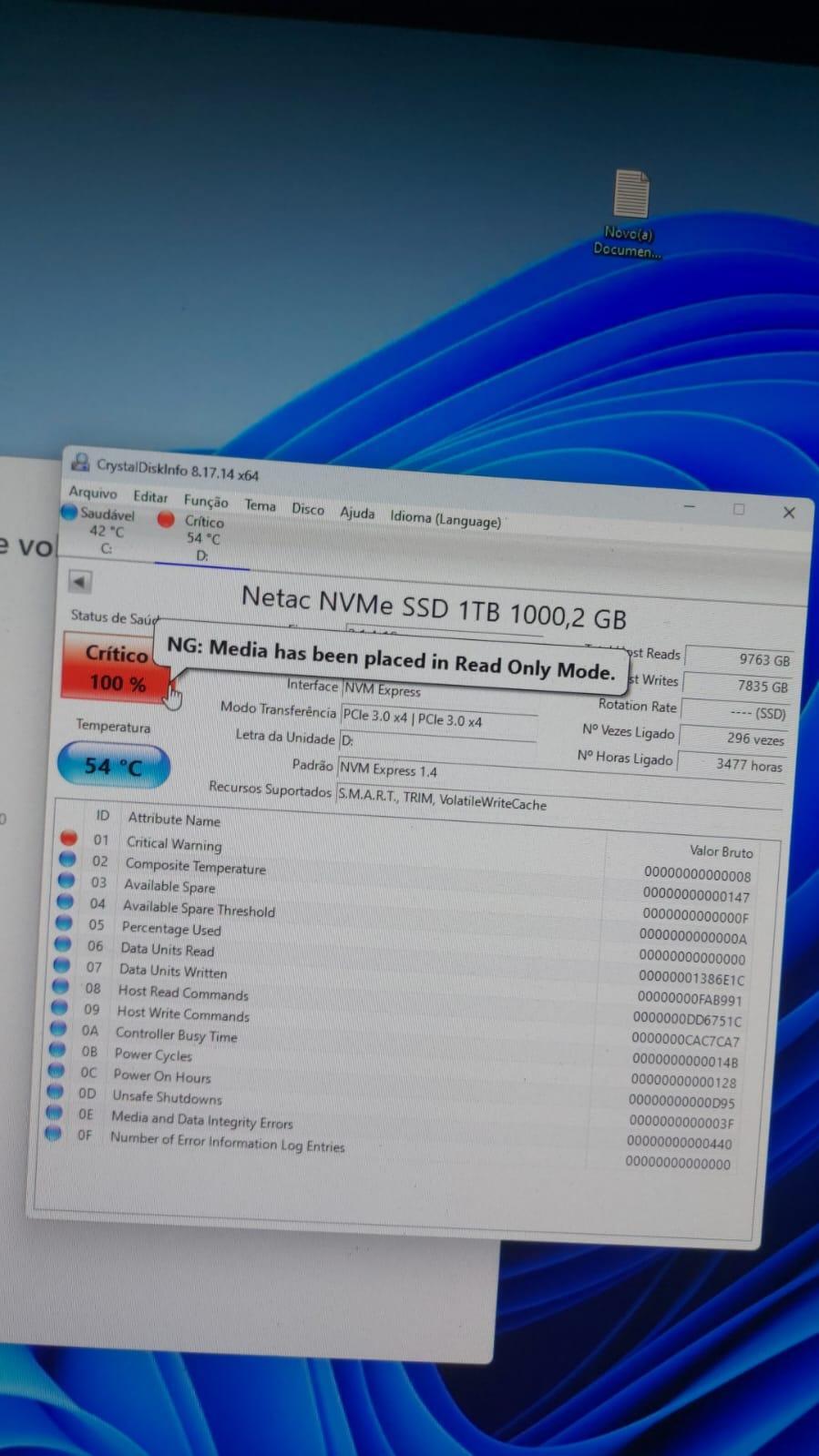This screenshot has height=1456, width=819.
Task: Select the Composite Temperature attribute name
Action: click(195, 867)
